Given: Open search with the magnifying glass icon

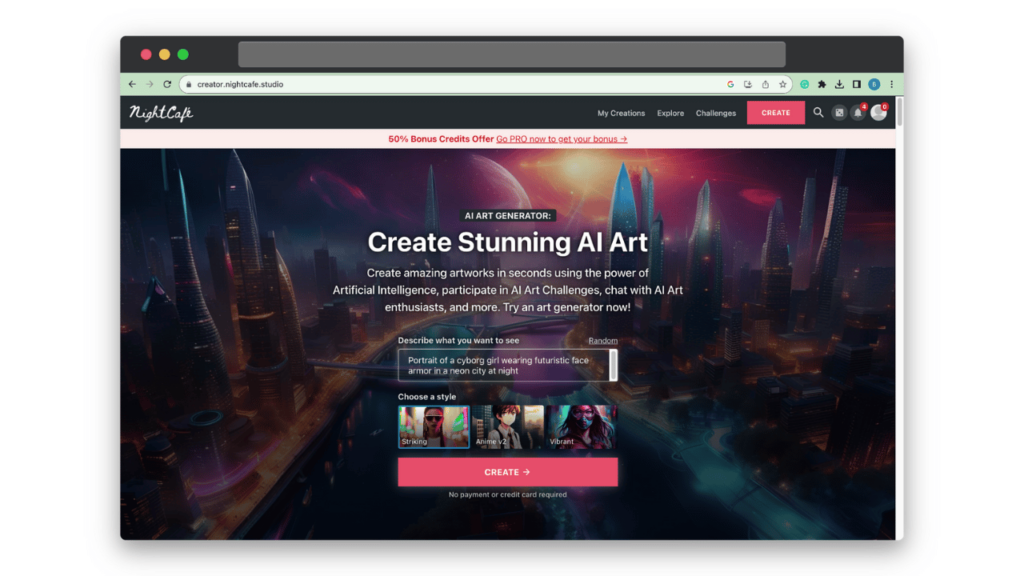Looking at the screenshot, I should [818, 112].
